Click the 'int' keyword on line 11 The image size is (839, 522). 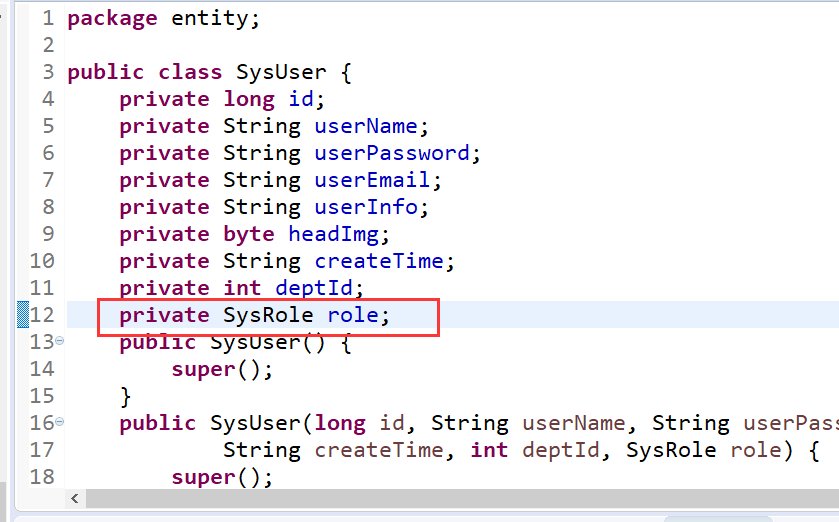(x=242, y=288)
